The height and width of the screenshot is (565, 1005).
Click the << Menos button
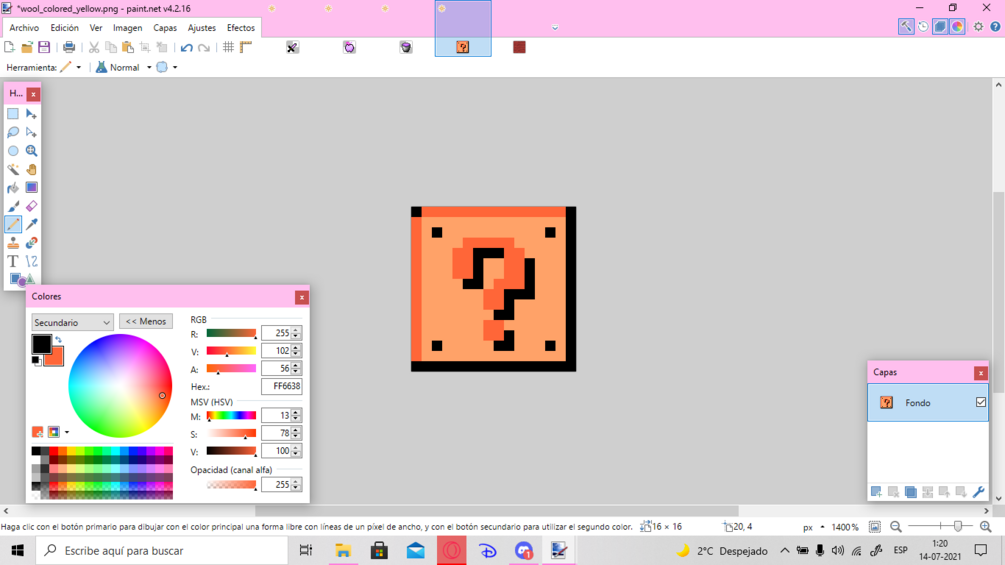(145, 322)
